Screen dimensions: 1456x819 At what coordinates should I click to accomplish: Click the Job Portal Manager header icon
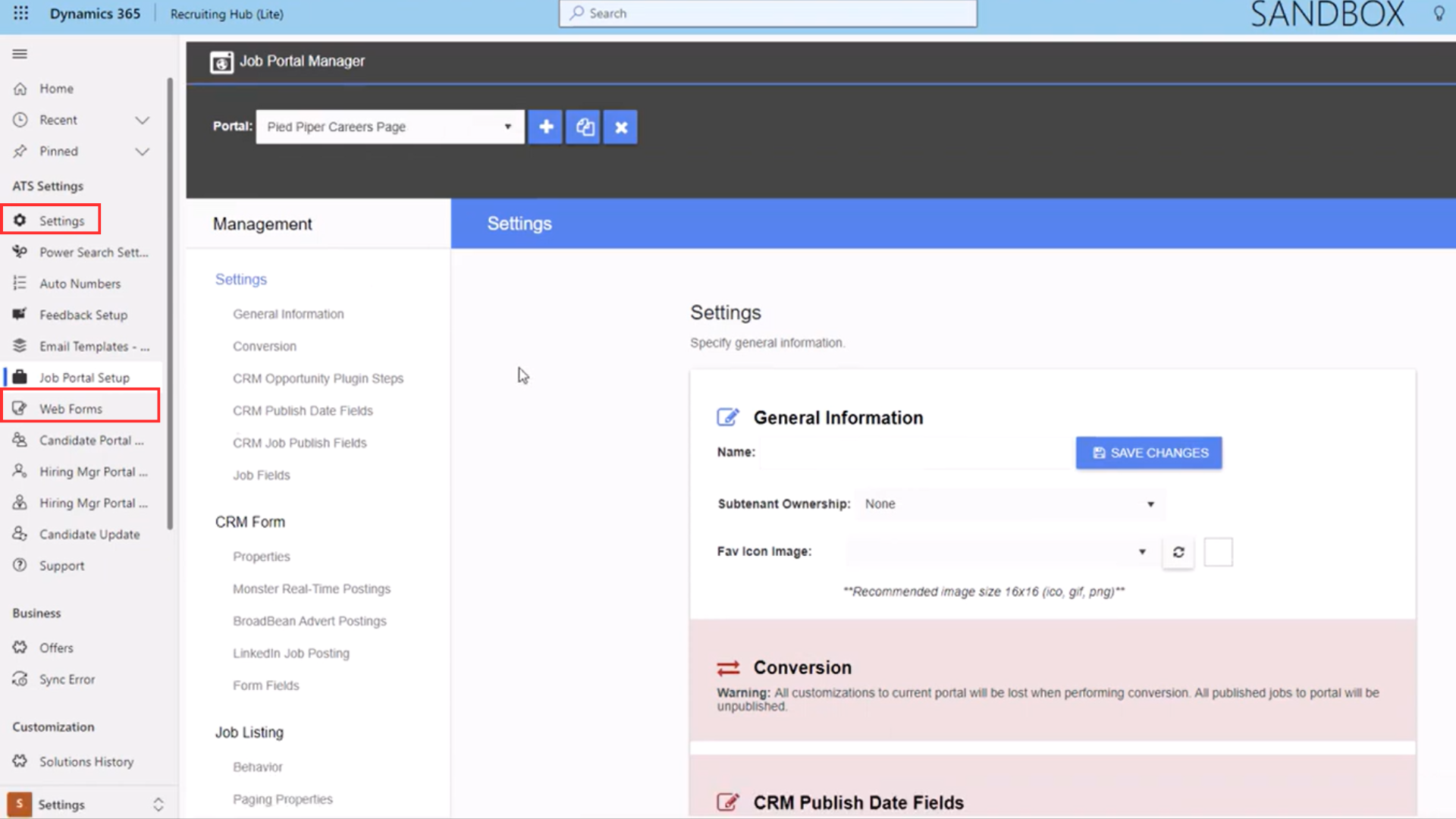point(221,61)
